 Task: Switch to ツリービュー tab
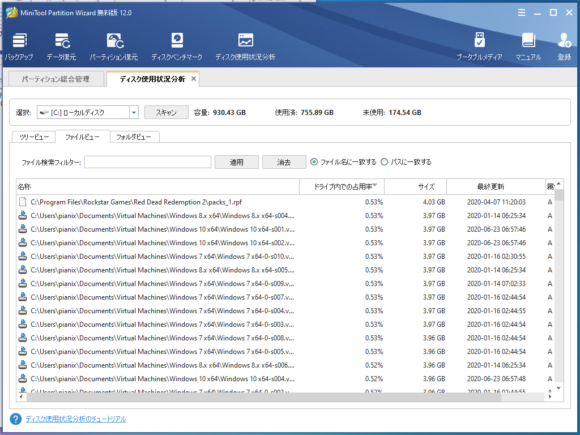click(34, 137)
